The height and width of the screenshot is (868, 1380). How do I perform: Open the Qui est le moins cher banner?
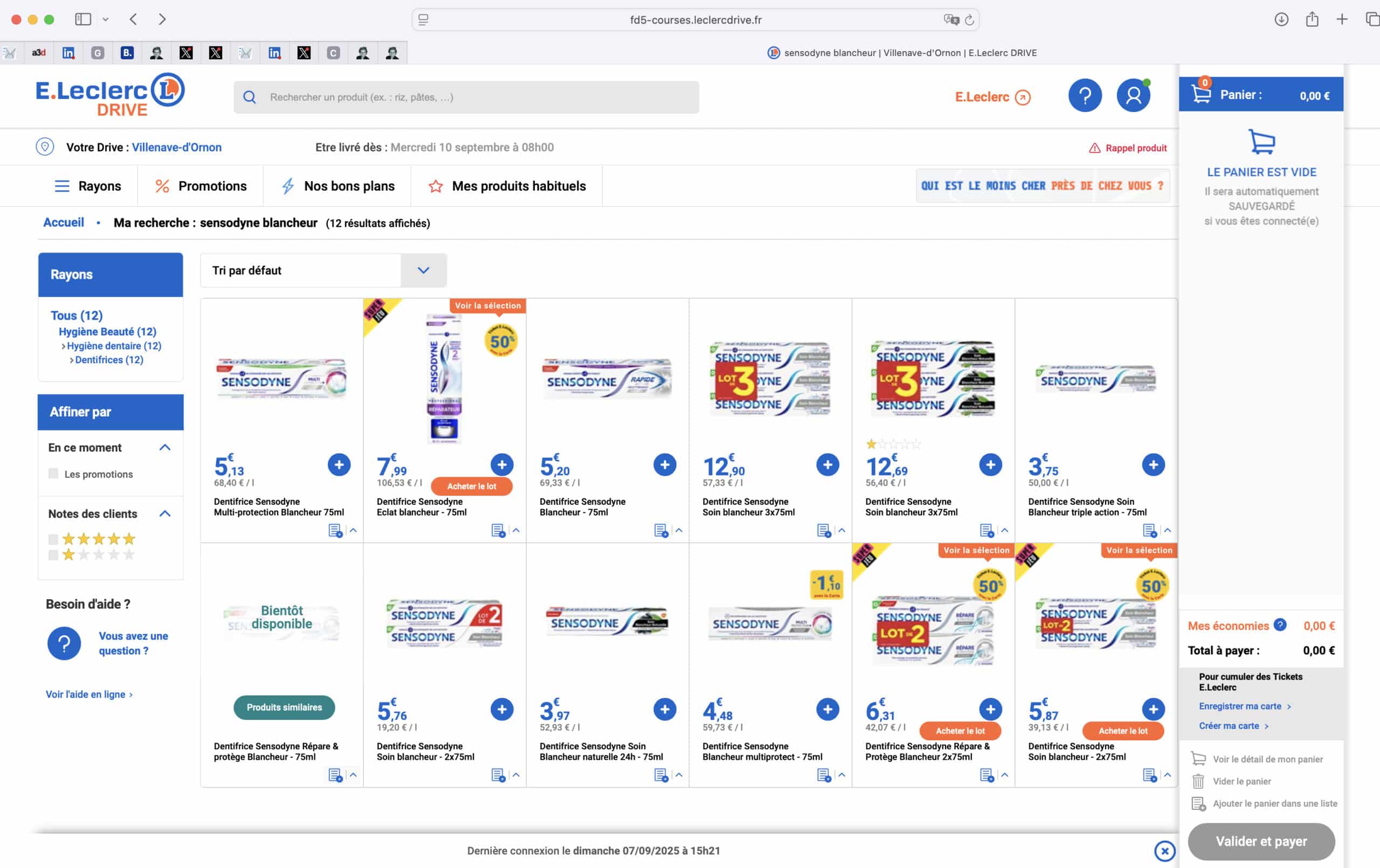[x=1043, y=186]
